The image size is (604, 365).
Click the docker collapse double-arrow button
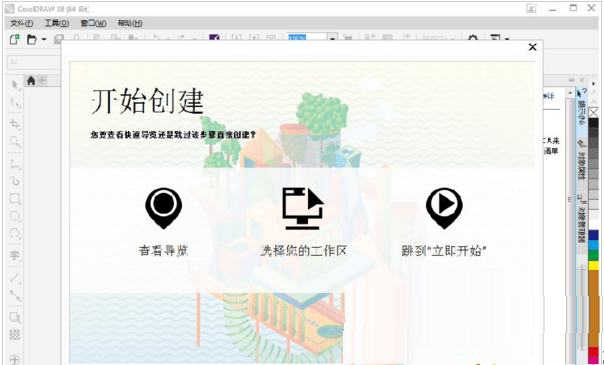pos(572,80)
